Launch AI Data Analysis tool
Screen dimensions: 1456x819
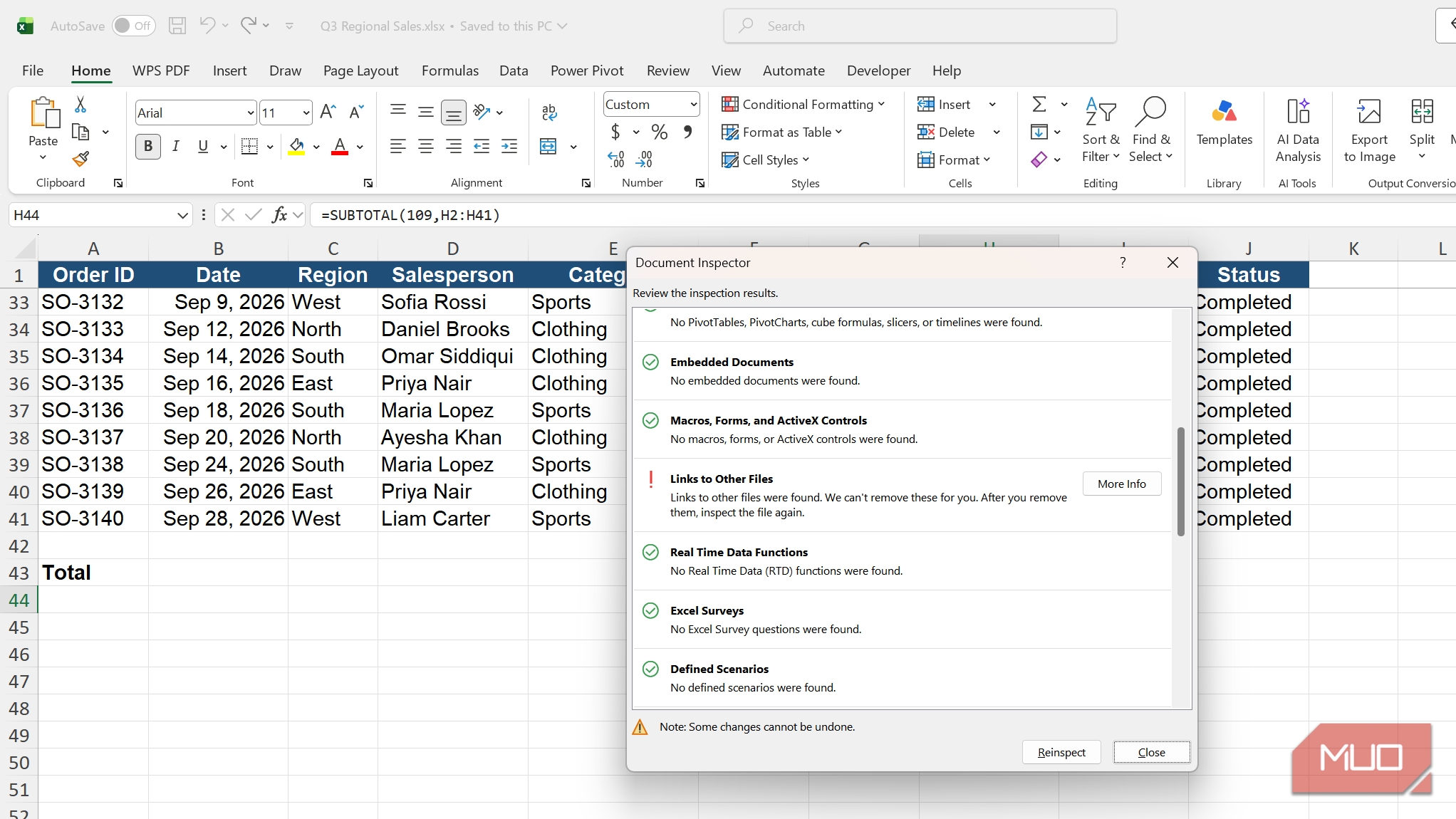click(1298, 130)
